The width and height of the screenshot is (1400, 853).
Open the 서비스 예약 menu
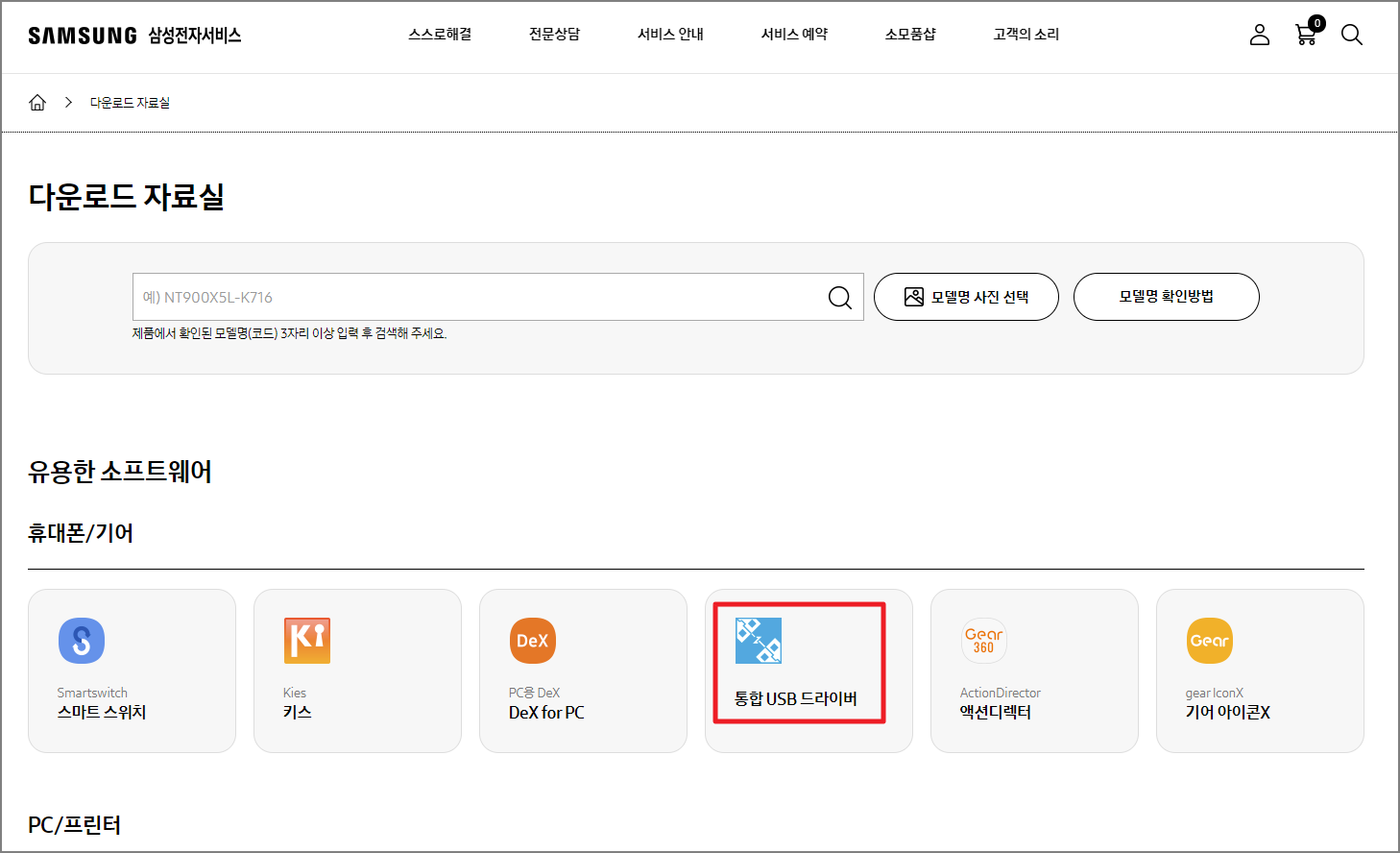[794, 35]
